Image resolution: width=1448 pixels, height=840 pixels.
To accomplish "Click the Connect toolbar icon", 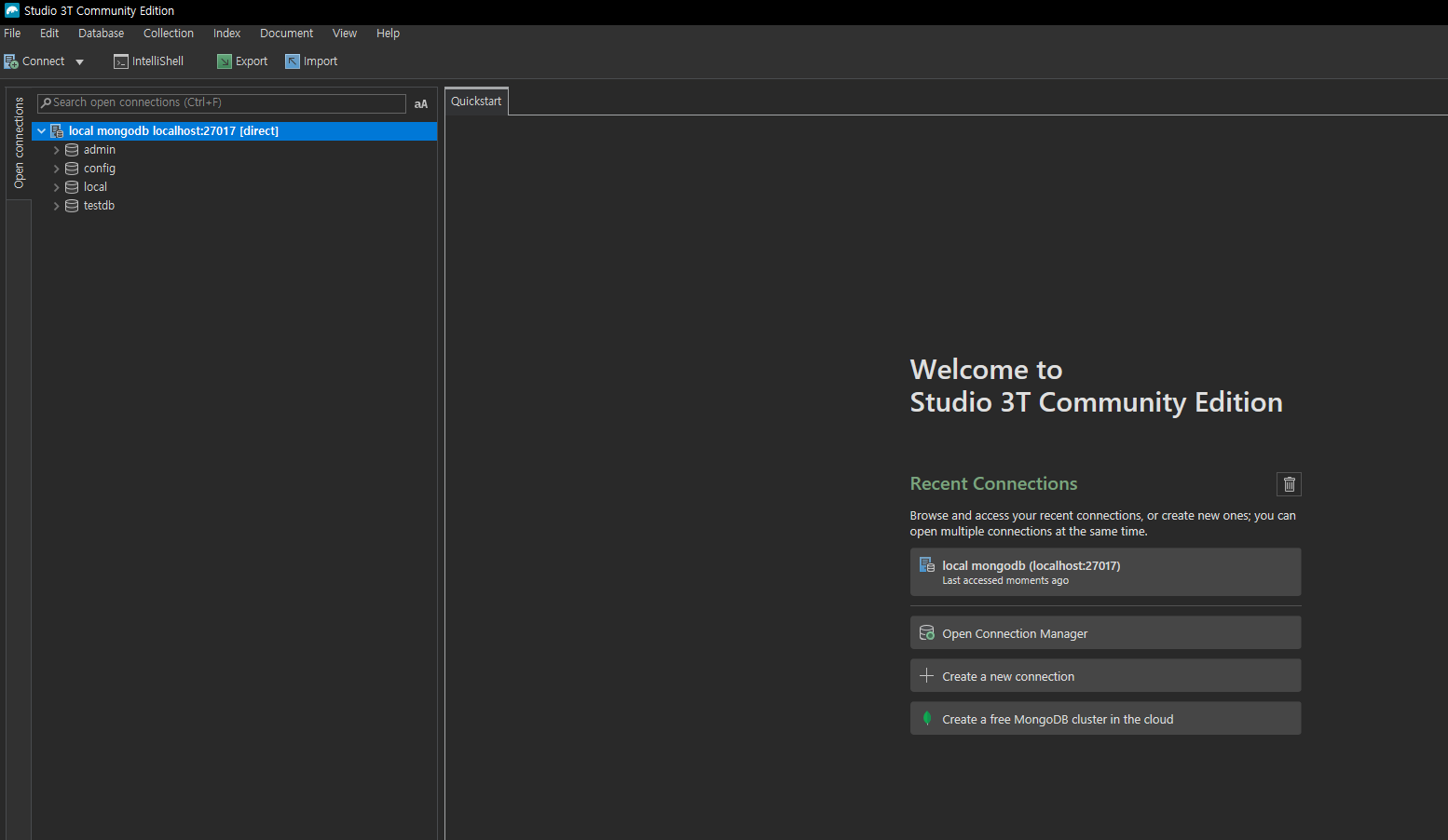I will 11,61.
